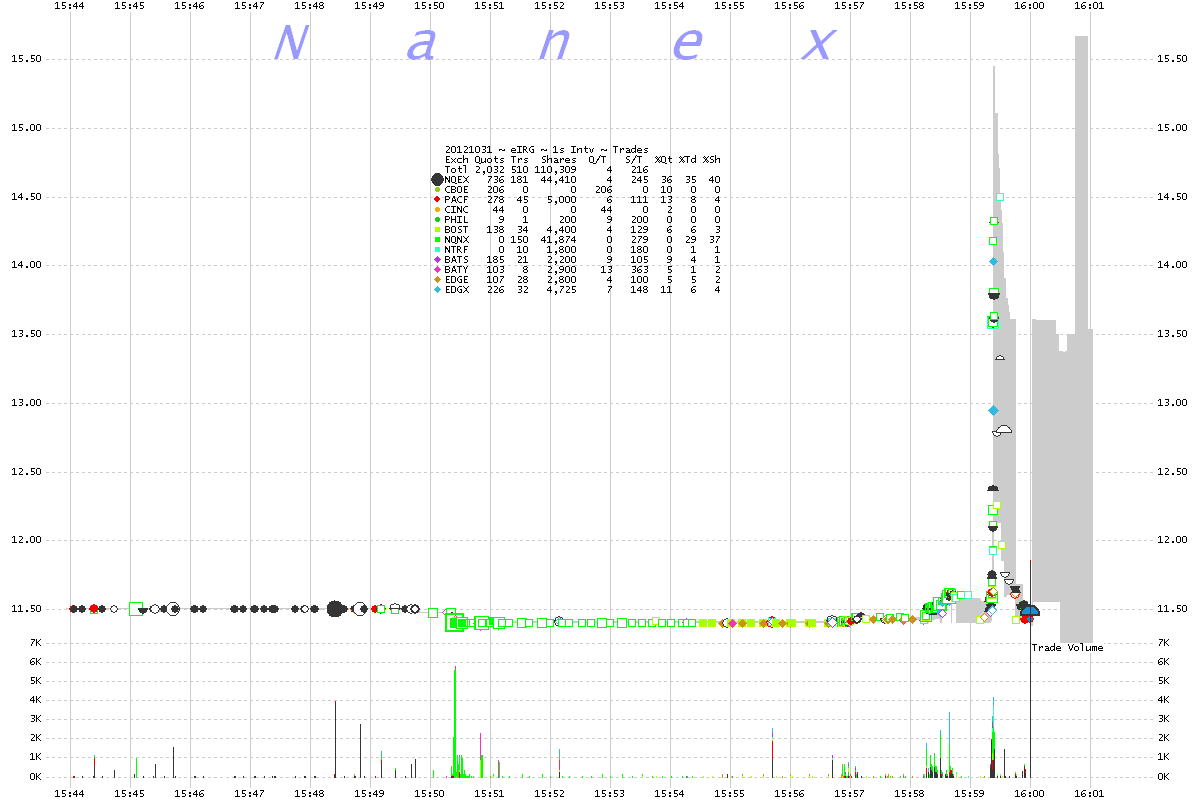Click the blue half-circle trade marker at 16:00
The width and height of the screenshot is (1200, 800).
1031,610
